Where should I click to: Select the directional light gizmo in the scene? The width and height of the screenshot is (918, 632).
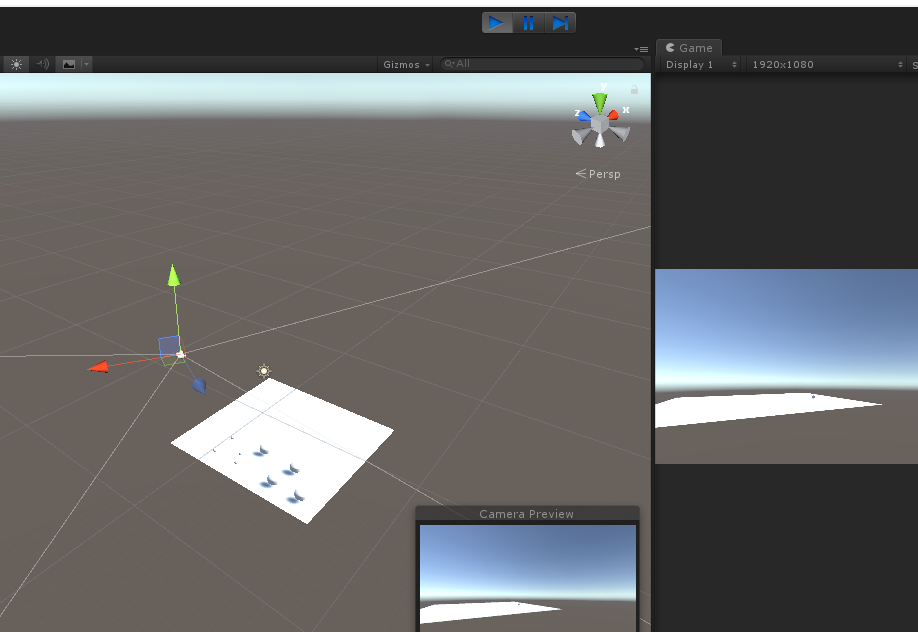263,371
